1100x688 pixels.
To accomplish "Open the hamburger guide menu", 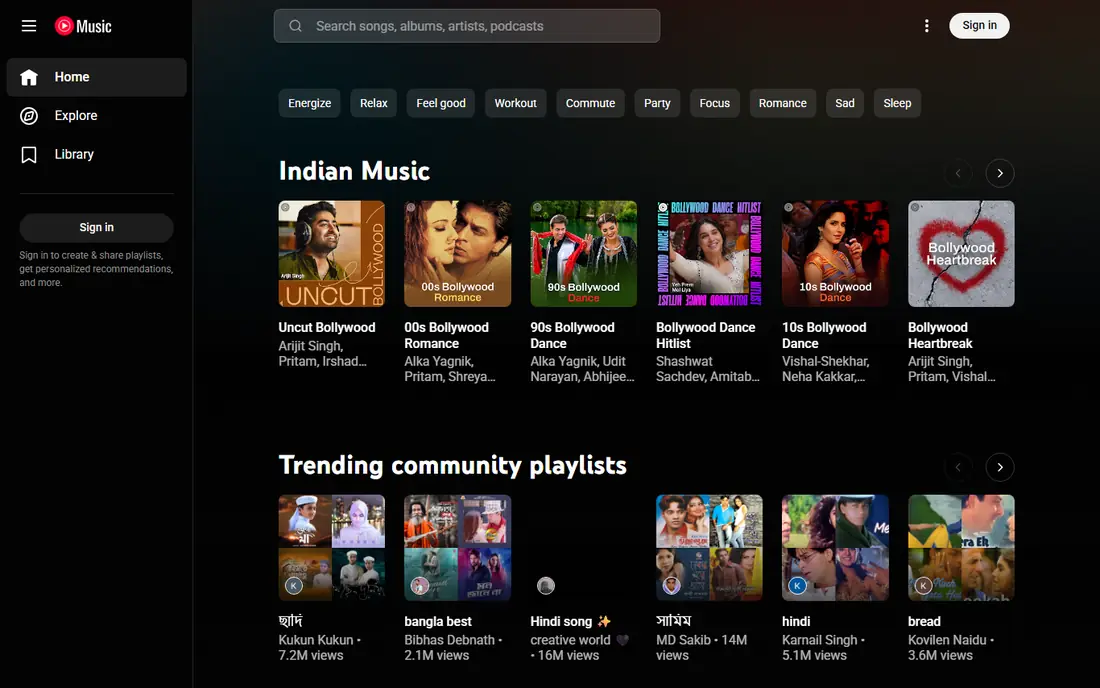I will (x=29, y=26).
